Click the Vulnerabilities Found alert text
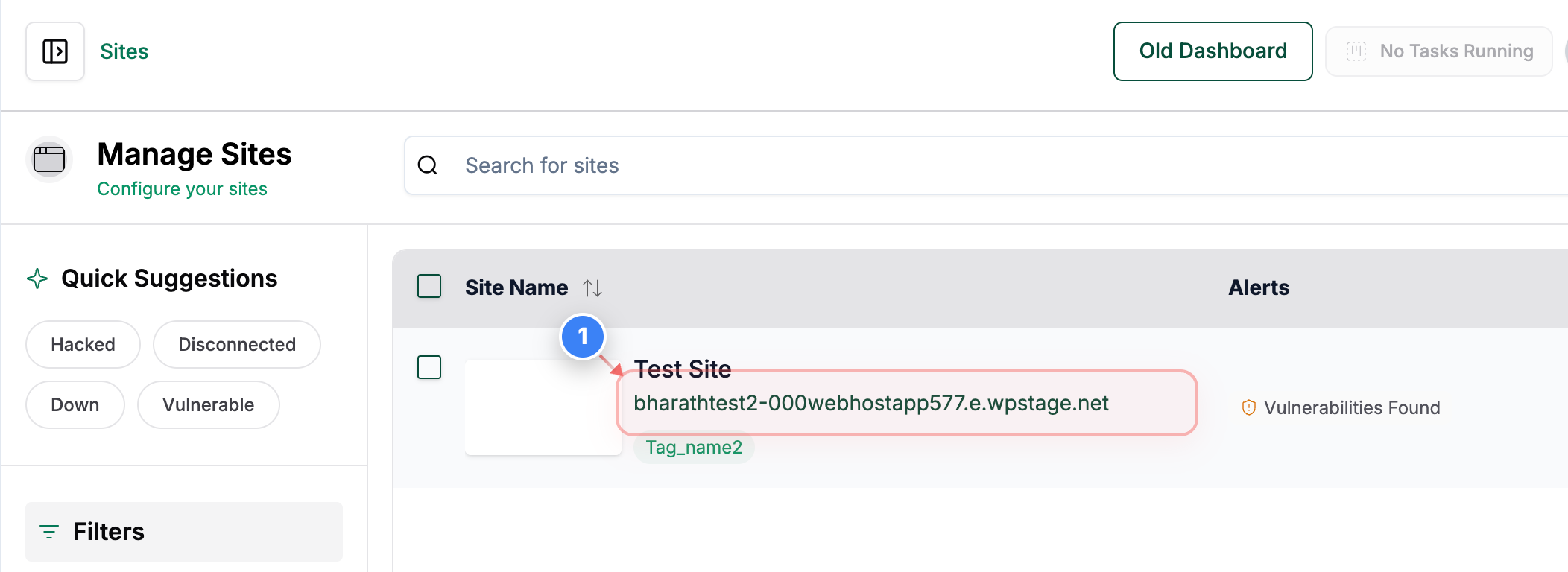Screen dimensions: 1568x572 (1352, 407)
